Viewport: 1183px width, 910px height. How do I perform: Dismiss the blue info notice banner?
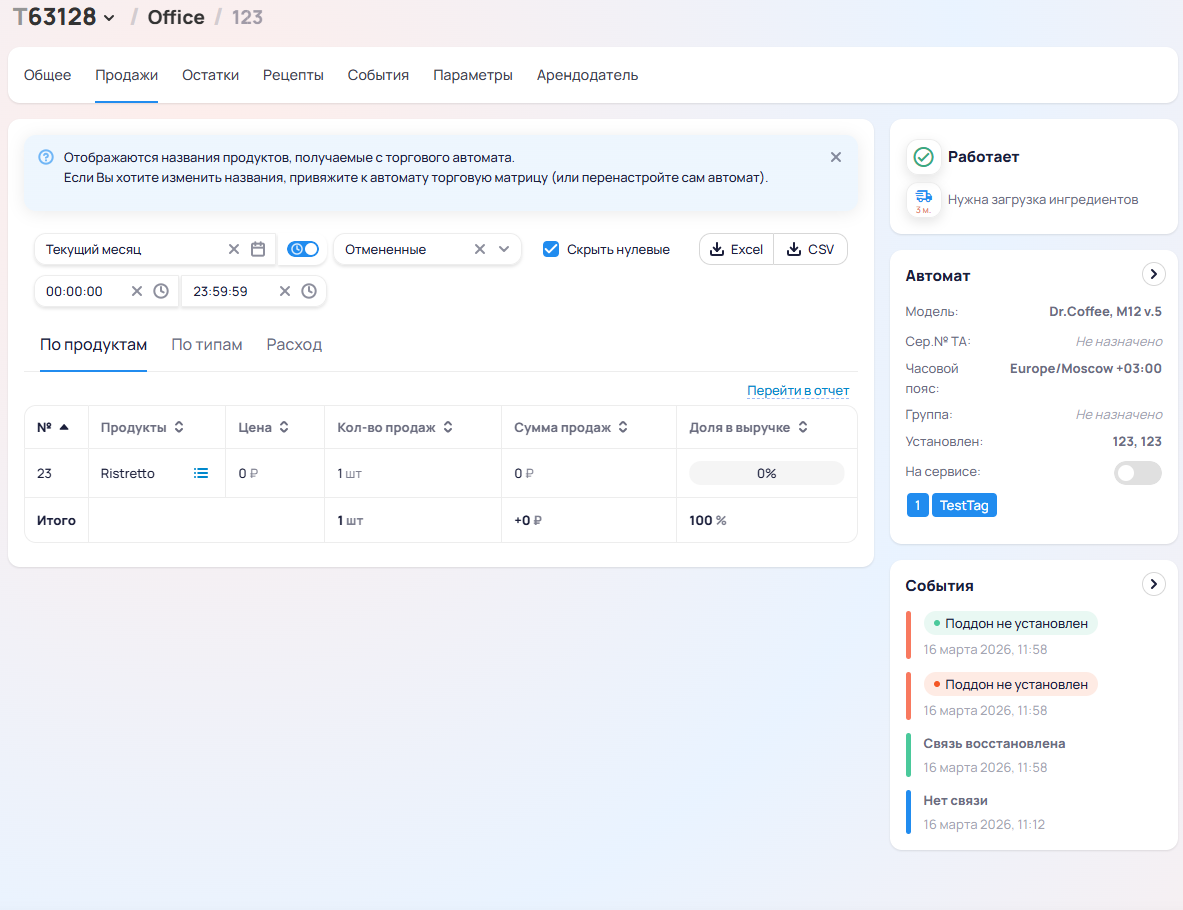[836, 157]
